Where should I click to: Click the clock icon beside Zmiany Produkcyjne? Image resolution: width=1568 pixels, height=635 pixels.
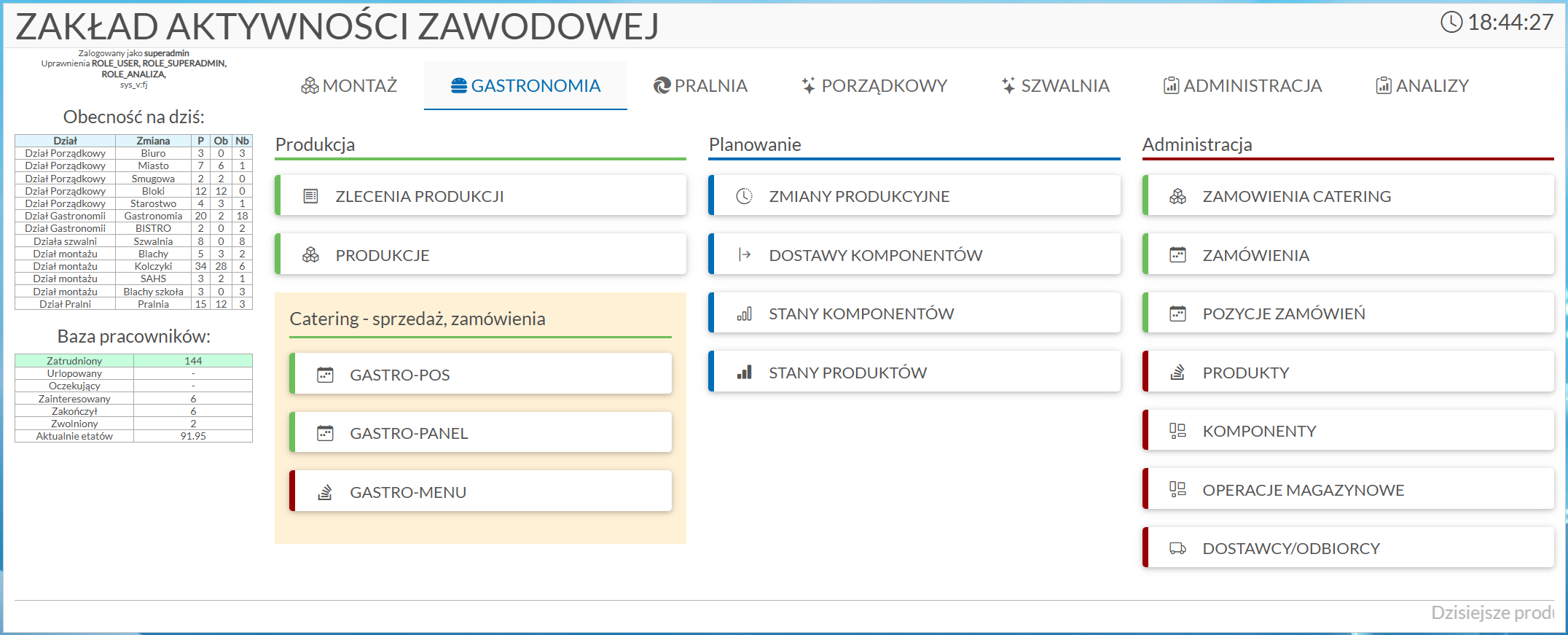tap(744, 196)
